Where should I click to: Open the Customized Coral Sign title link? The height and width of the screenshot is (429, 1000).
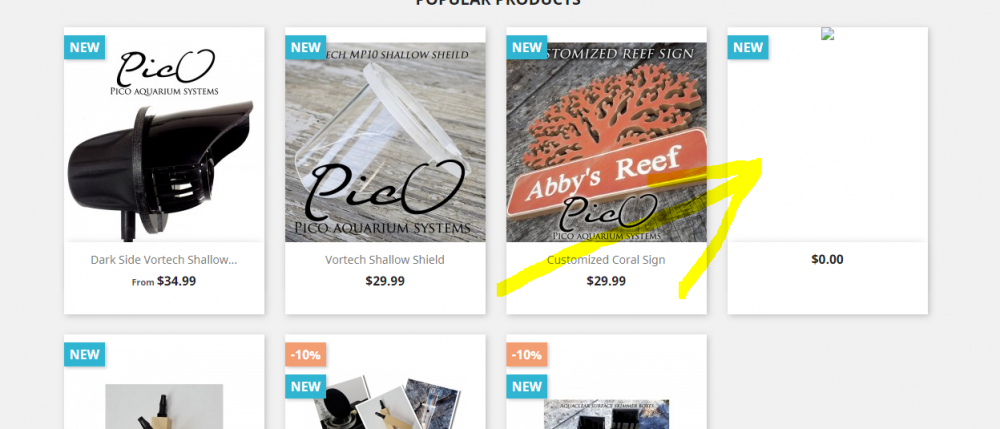(x=607, y=260)
